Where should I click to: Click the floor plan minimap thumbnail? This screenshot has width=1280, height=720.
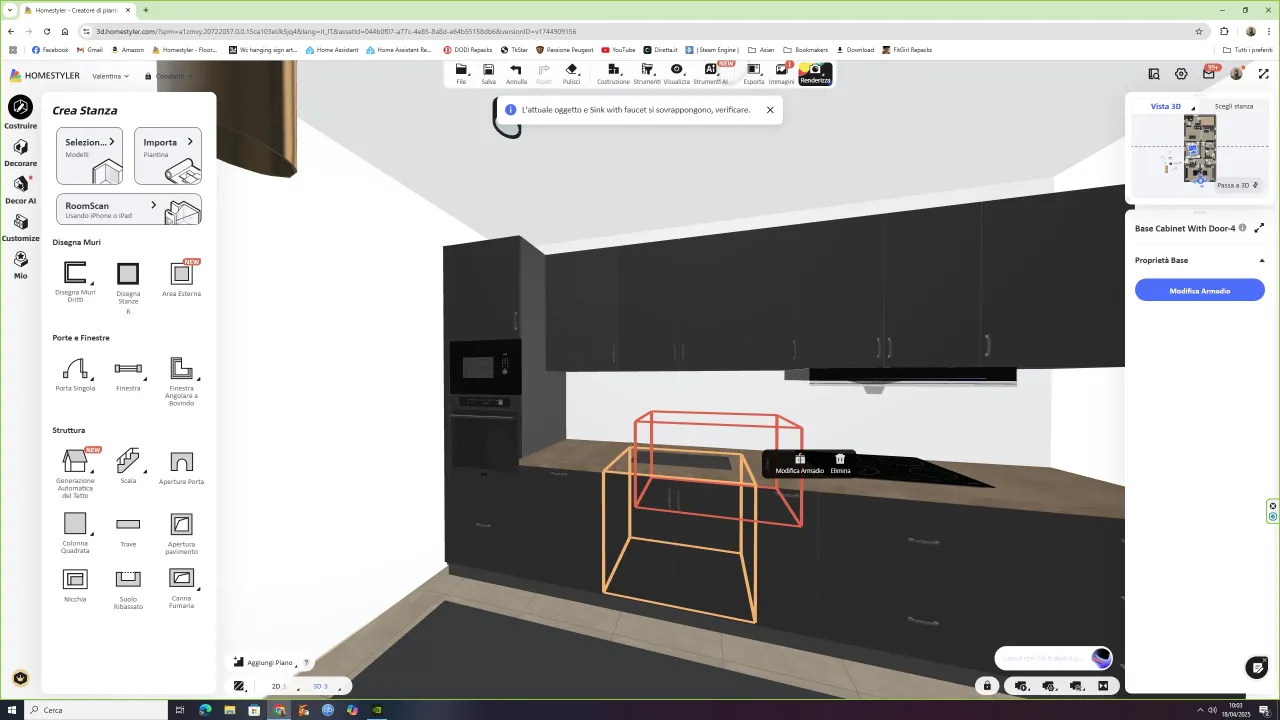1200,147
